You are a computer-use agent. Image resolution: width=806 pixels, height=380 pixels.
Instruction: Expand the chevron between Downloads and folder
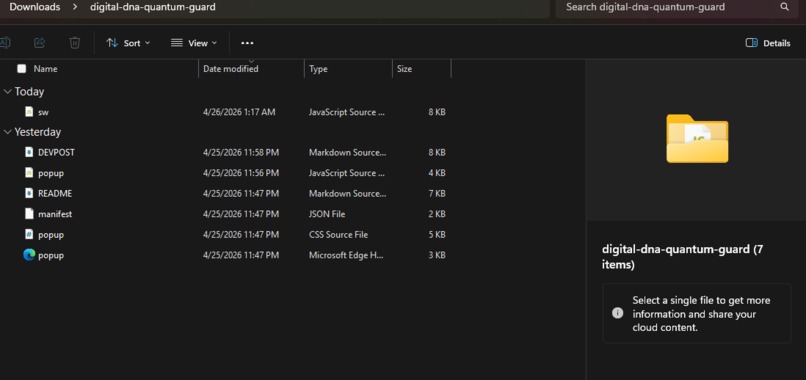click(75, 7)
